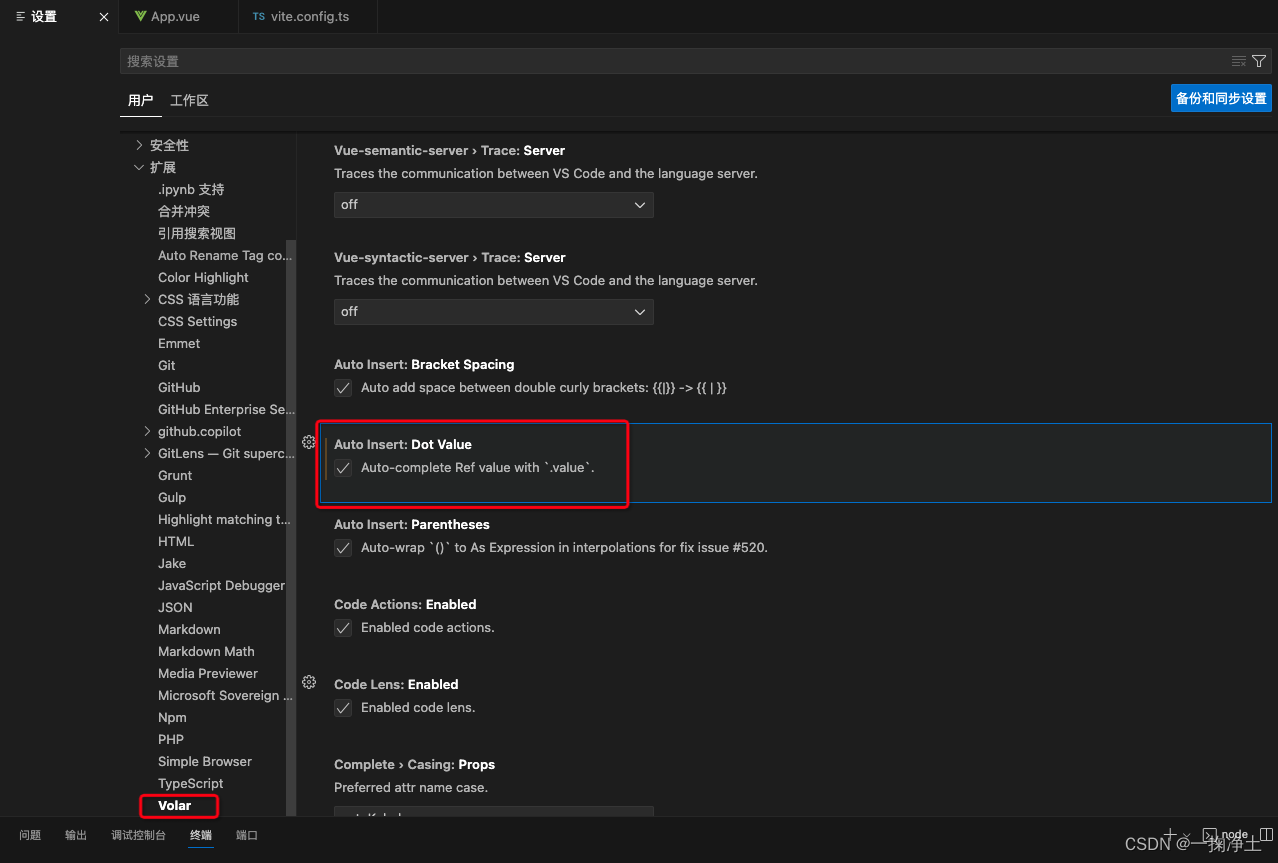Image resolution: width=1278 pixels, height=863 pixels.
Task: Disable the Enabled code lens checkbox
Action: click(343, 708)
